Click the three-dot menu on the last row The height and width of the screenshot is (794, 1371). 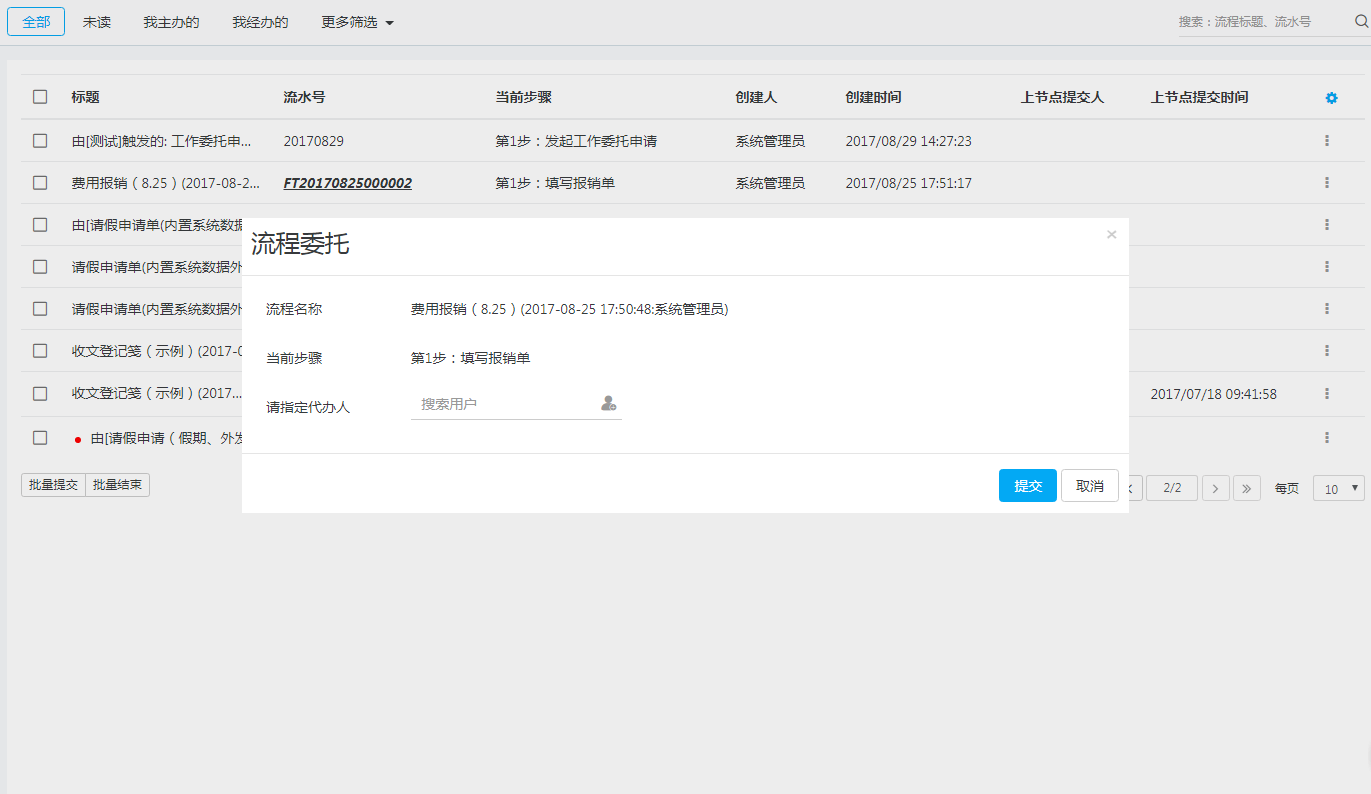coord(1326,437)
